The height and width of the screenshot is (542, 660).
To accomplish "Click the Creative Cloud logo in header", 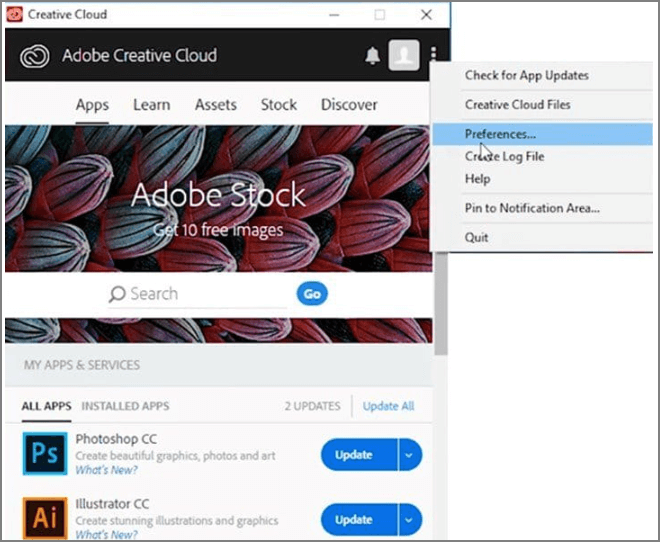I will pyautogui.click(x=35, y=56).
